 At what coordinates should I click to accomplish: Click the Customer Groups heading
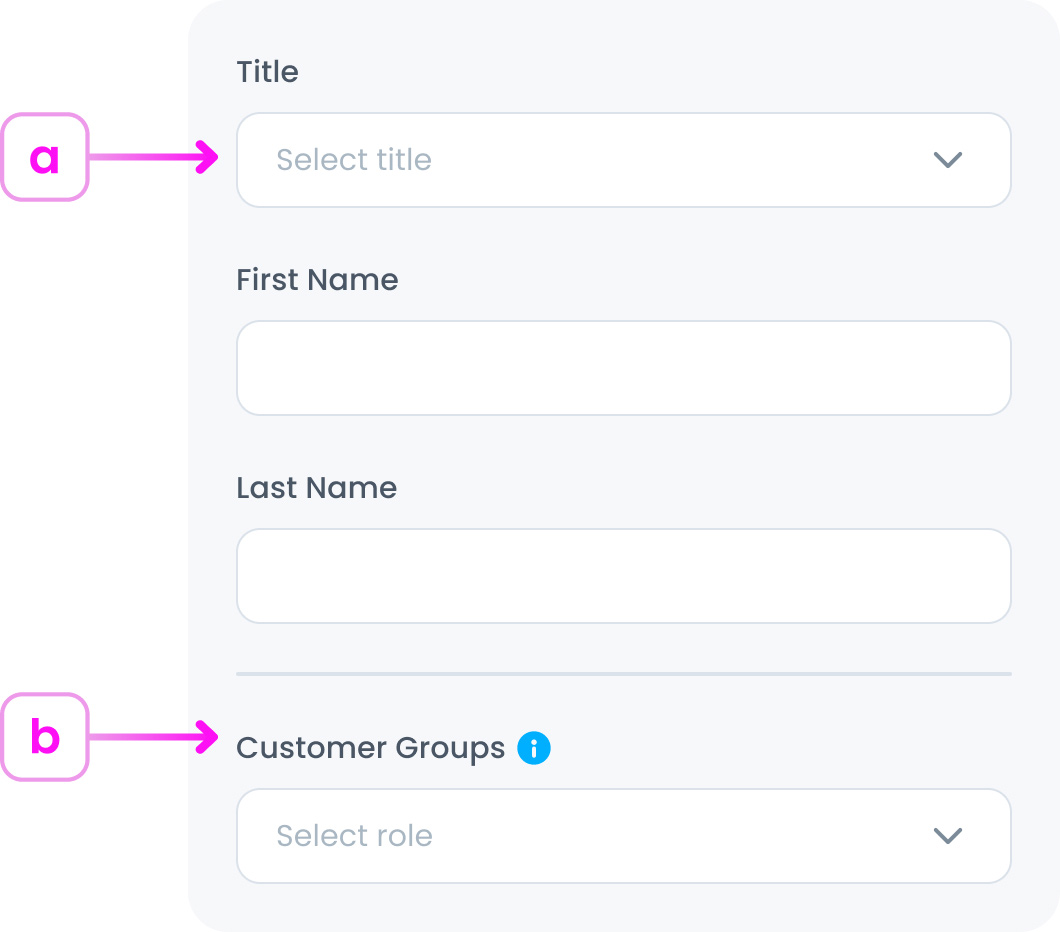tap(370, 748)
